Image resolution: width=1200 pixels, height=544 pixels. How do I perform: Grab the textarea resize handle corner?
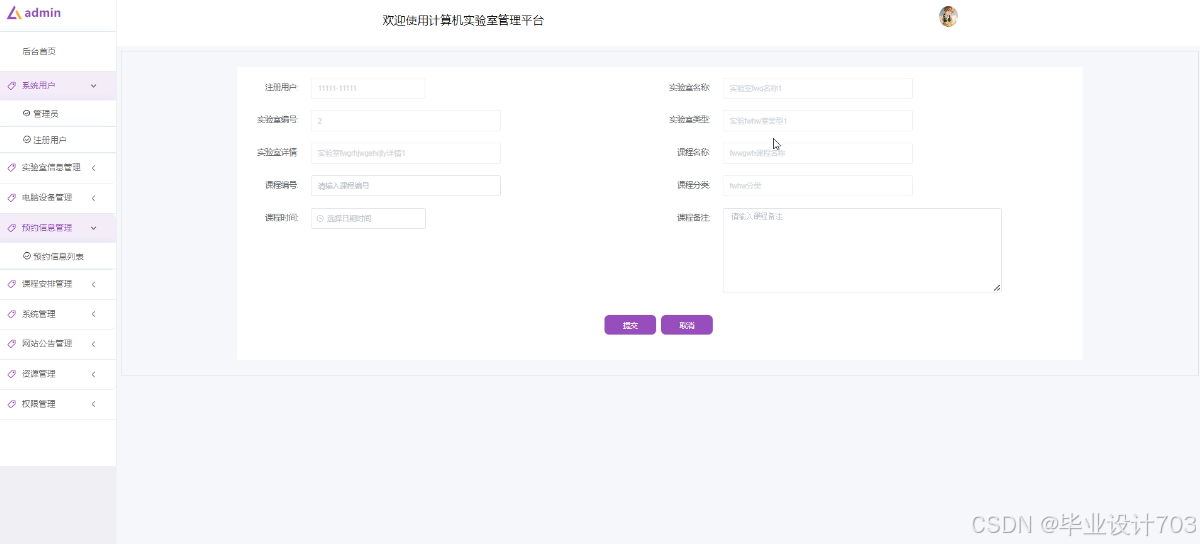pyautogui.click(x=997, y=288)
